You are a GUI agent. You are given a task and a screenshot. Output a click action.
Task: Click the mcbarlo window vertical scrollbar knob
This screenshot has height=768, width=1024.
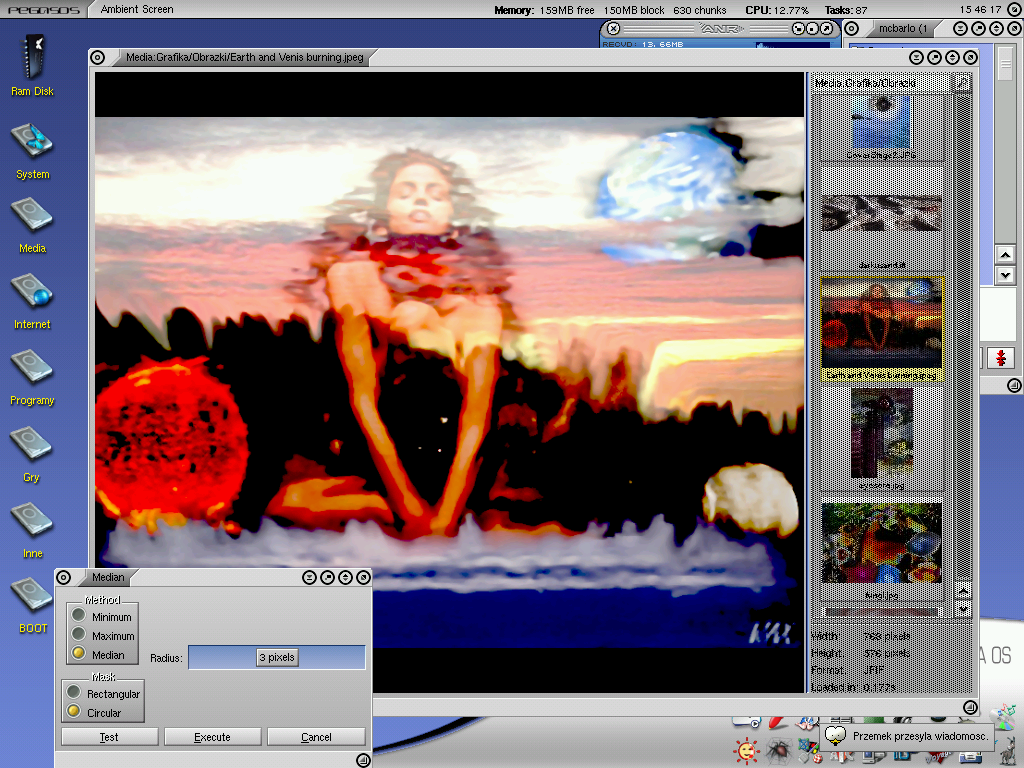[1005, 64]
